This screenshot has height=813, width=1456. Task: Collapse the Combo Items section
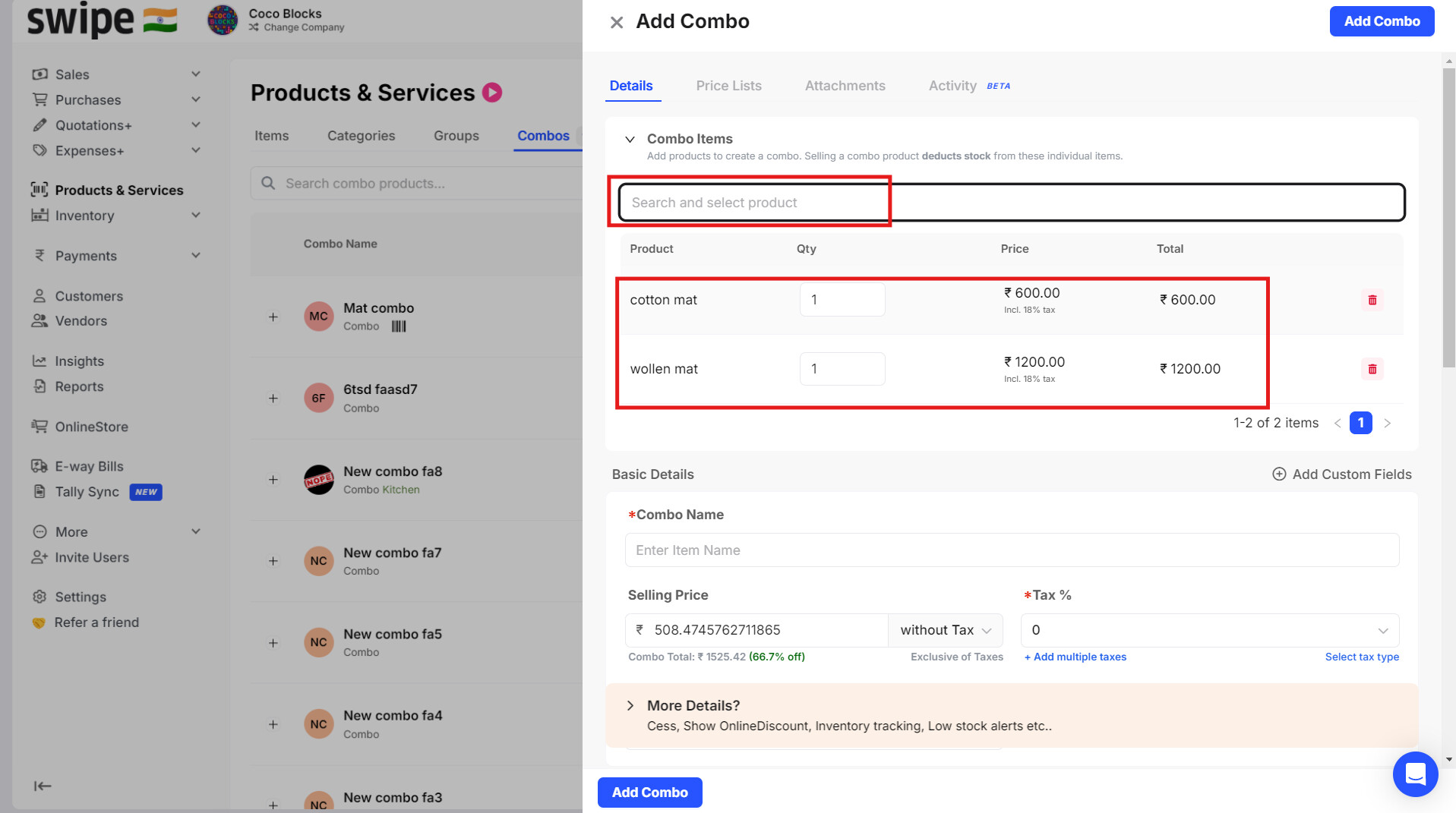pos(630,139)
